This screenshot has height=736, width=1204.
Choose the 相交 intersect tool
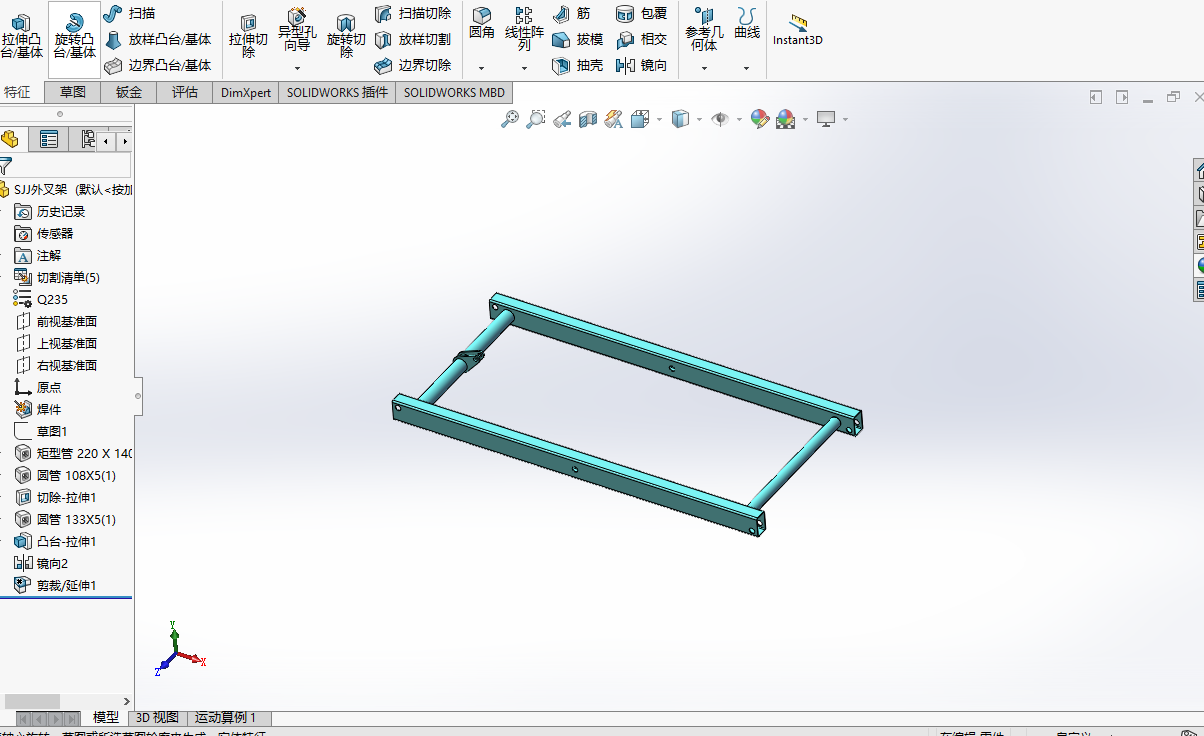[641, 39]
